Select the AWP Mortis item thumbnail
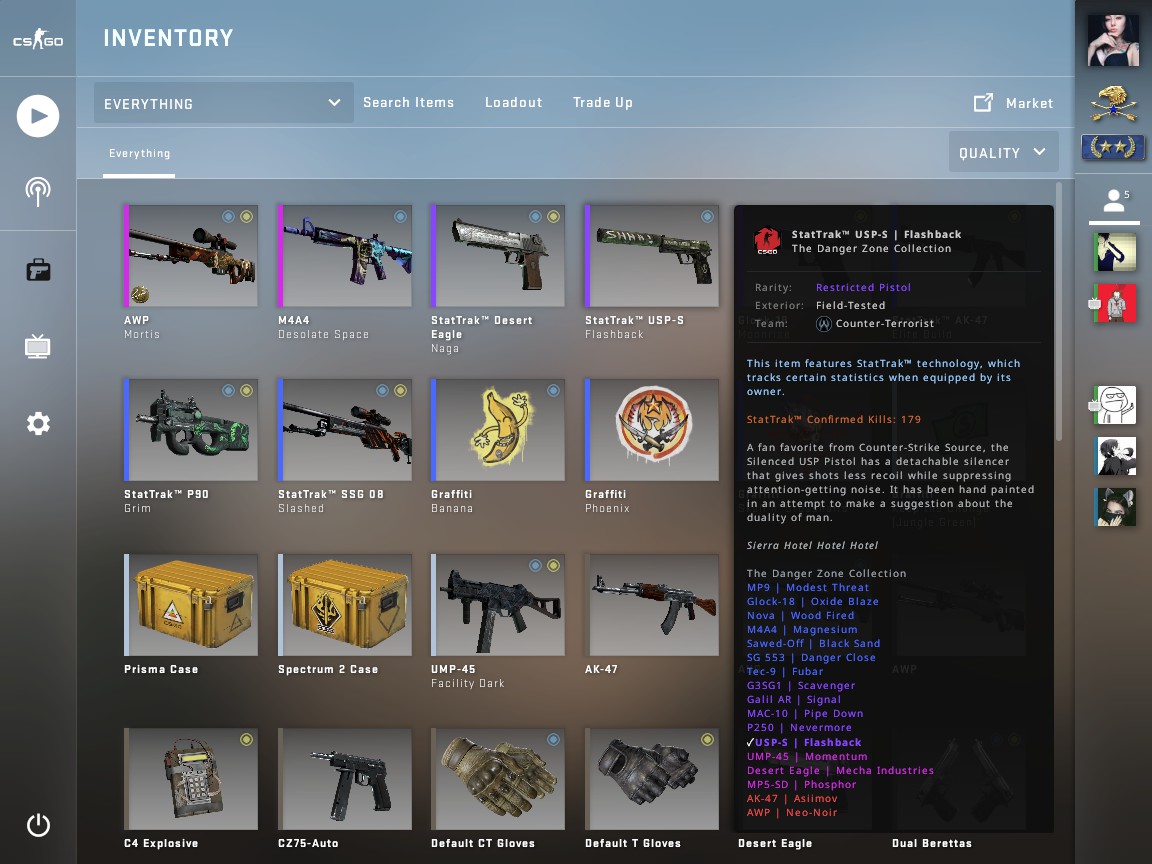Image resolution: width=1152 pixels, height=864 pixels. (x=191, y=256)
